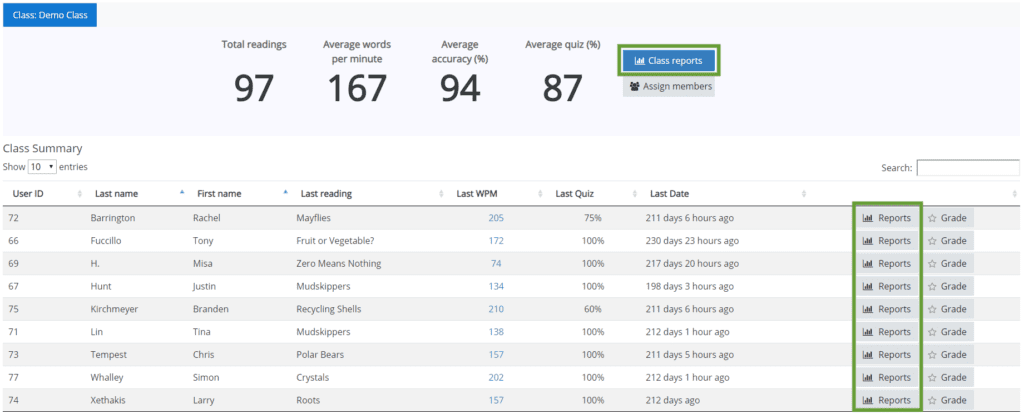Open Reports for Rachel Barrington
Viewport: 1024px width, 414px height.
pos(887,218)
